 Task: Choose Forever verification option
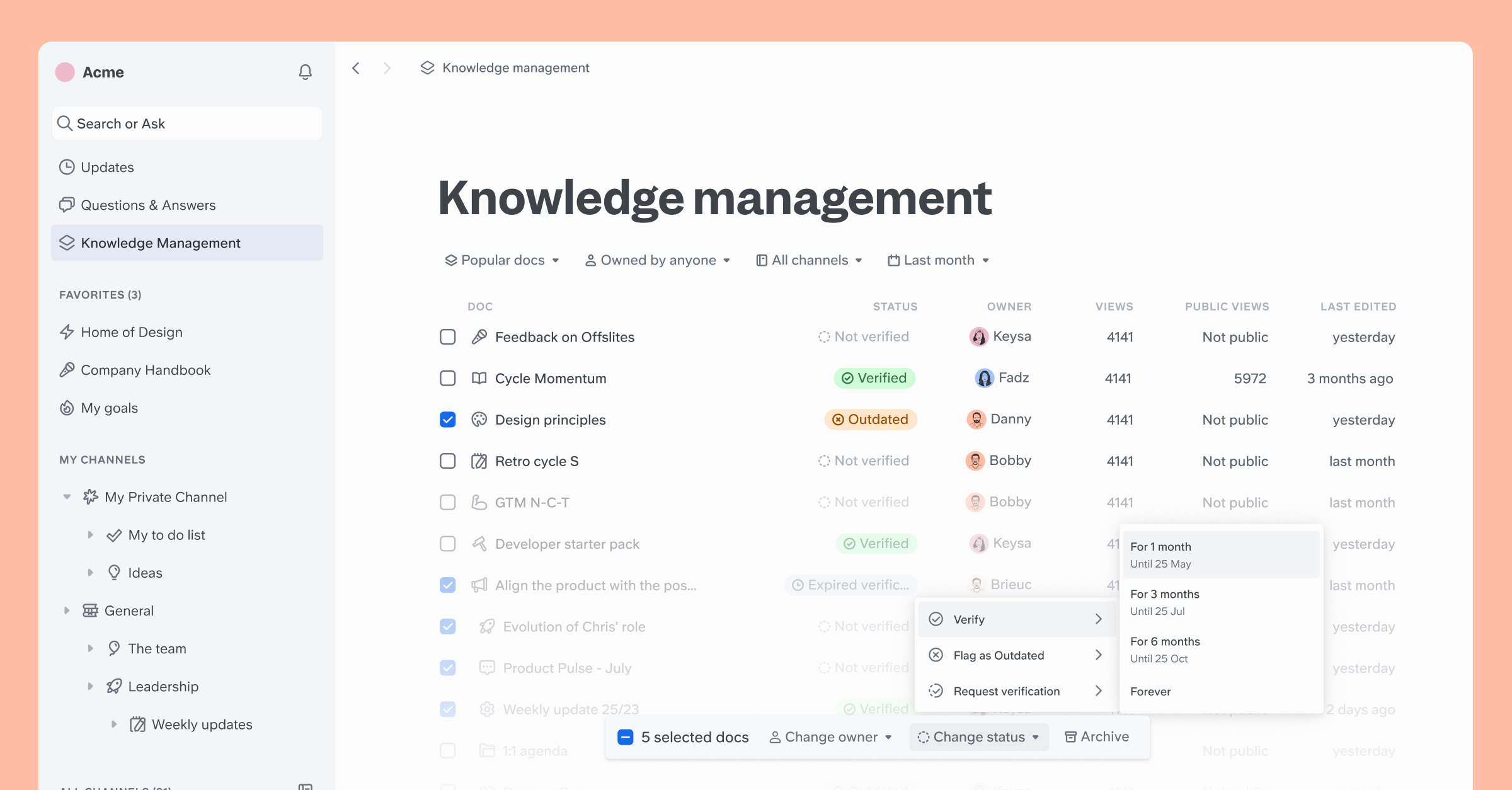[x=1221, y=691]
